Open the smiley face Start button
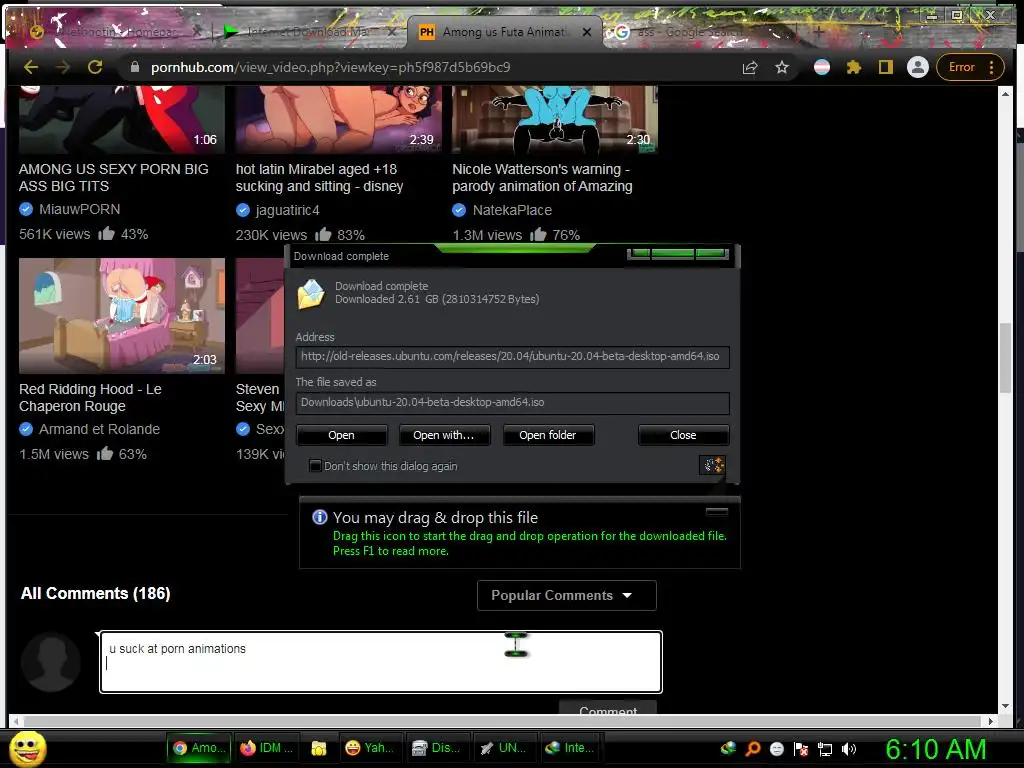1024x768 pixels. coord(28,748)
